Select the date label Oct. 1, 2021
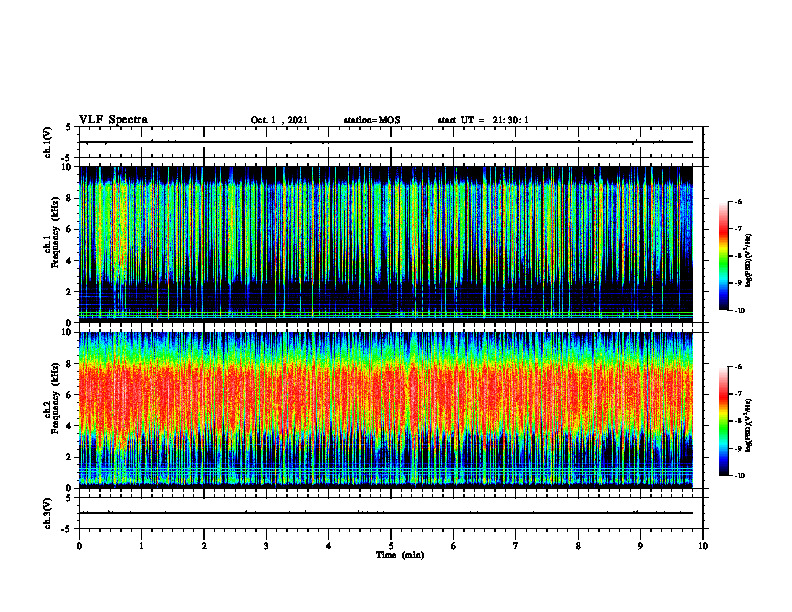The image size is (792, 612). point(279,120)
